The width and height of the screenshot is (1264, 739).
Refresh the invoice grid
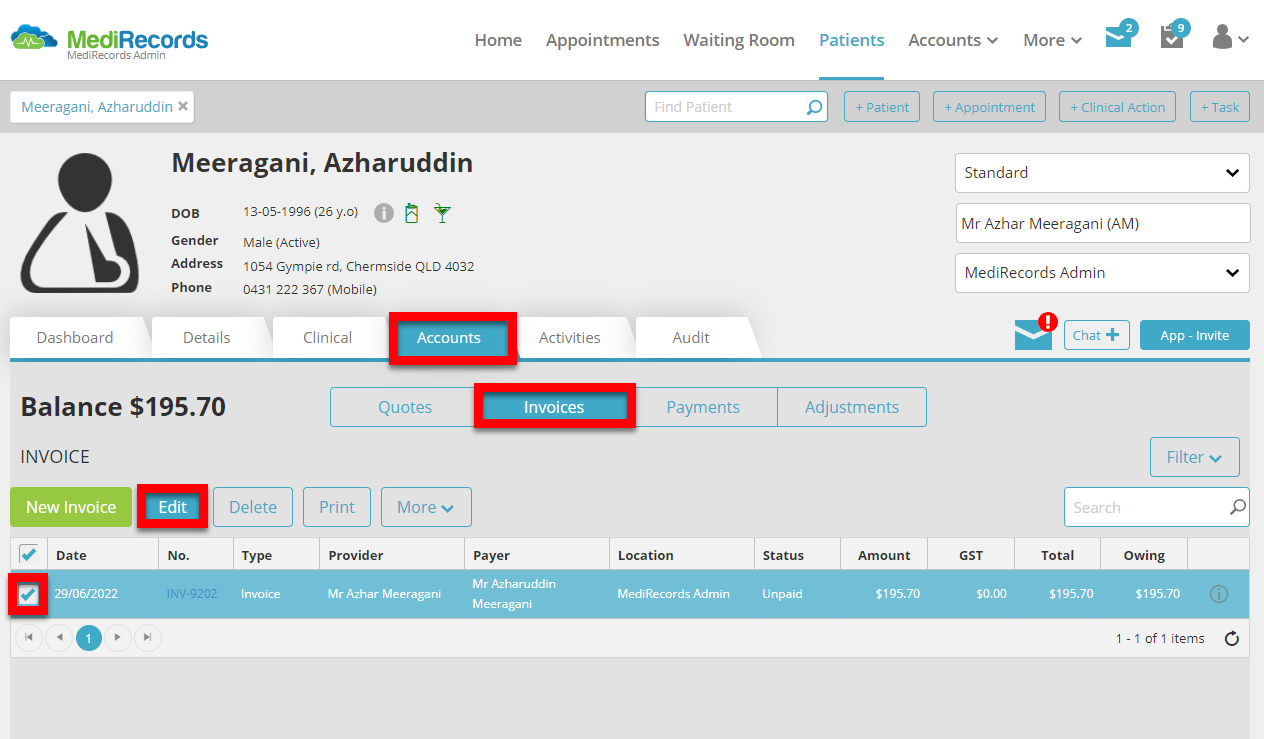[x=1232, y=638]
